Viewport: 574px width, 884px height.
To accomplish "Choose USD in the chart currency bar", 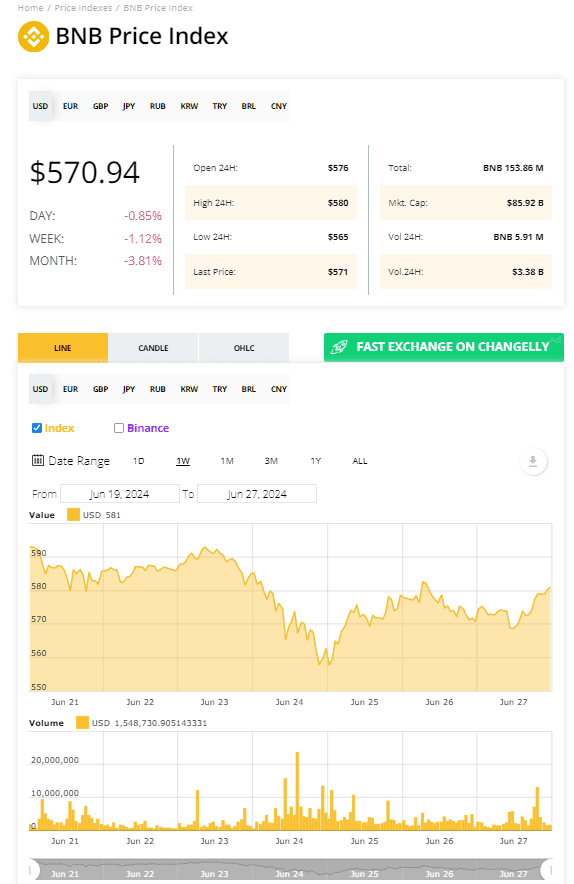I will point(40,389).
